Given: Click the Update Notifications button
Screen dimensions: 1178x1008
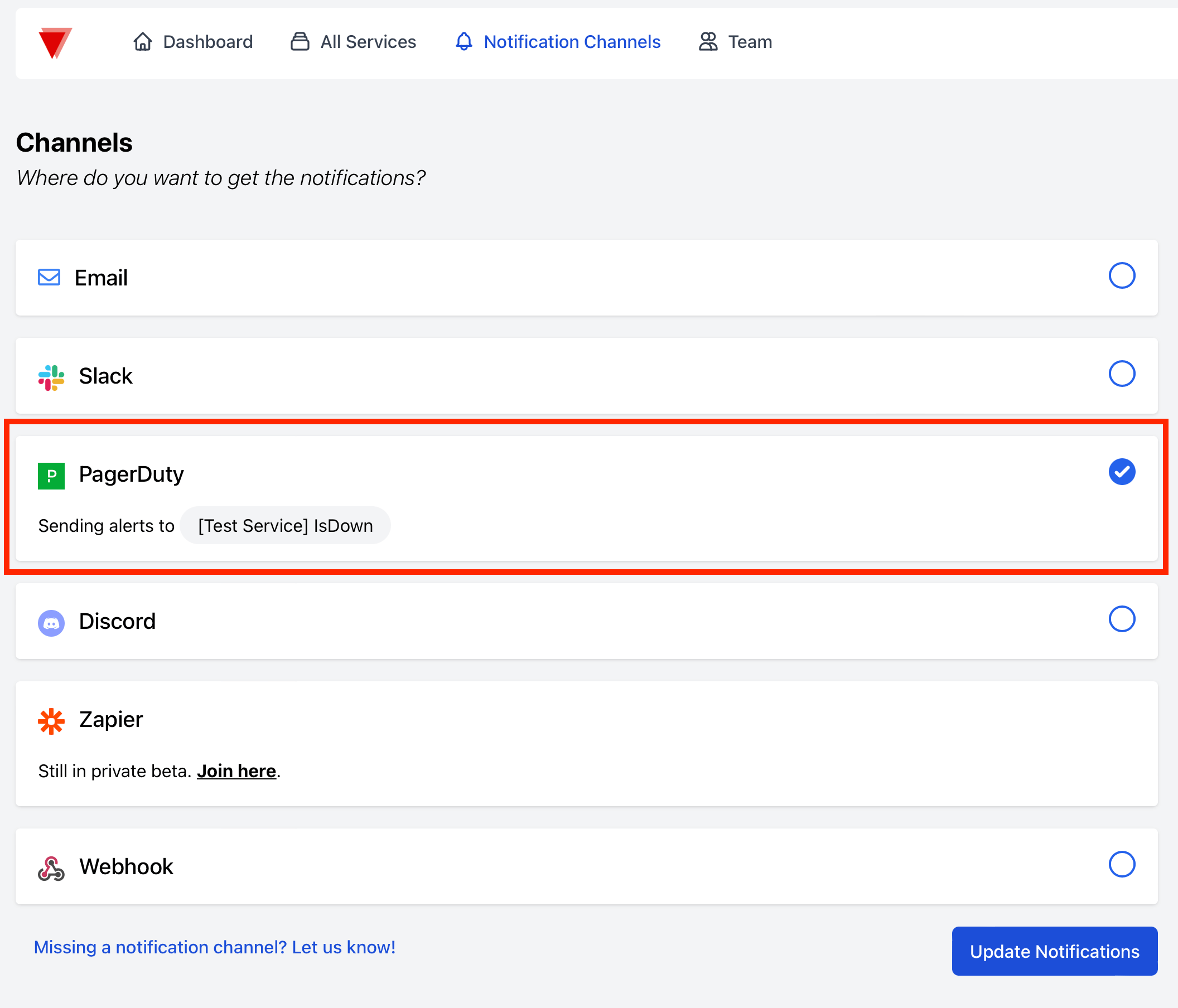Looking at the screenshot, I should pos(1055,951).
